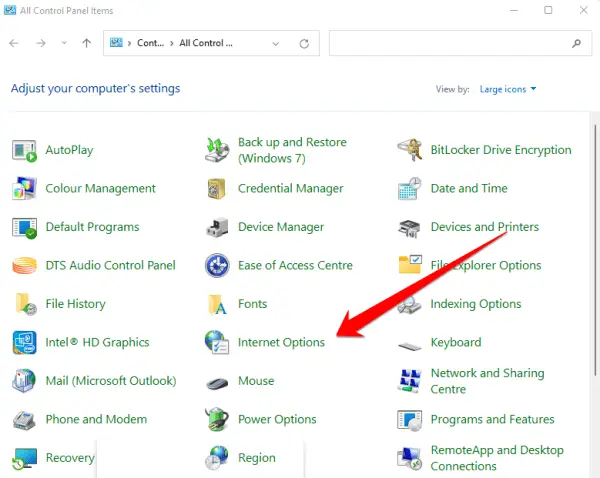Open the Device Manager link text
Viewport: 600px width, 478px height.
281,227
